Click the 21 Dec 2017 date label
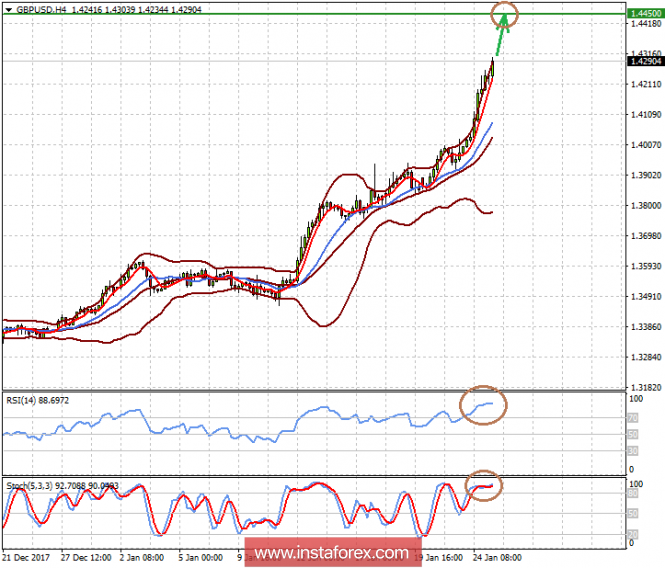Viewport: 665px width, 568px height. pos(26,557)
